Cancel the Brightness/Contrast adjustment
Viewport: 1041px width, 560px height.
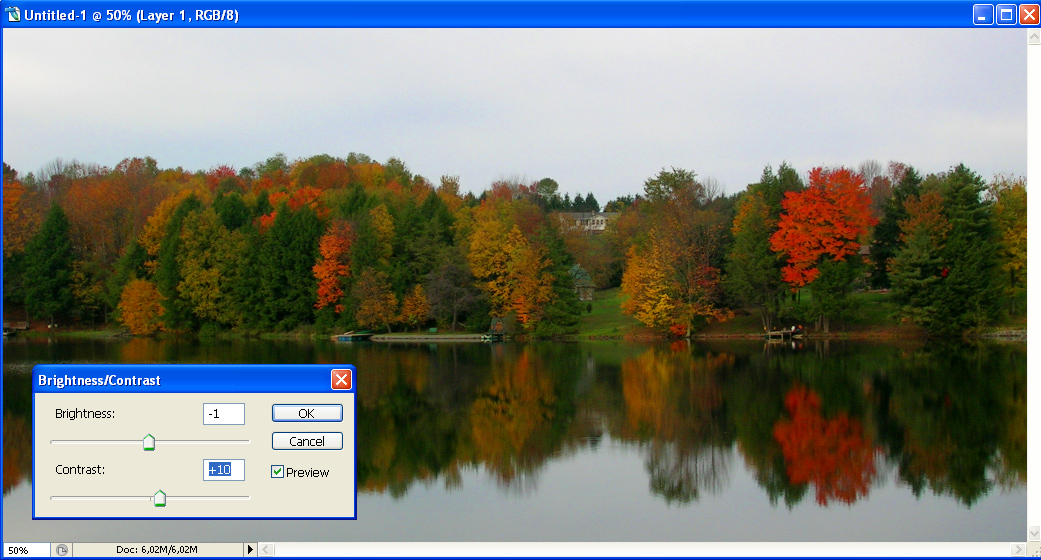point(307,441)
